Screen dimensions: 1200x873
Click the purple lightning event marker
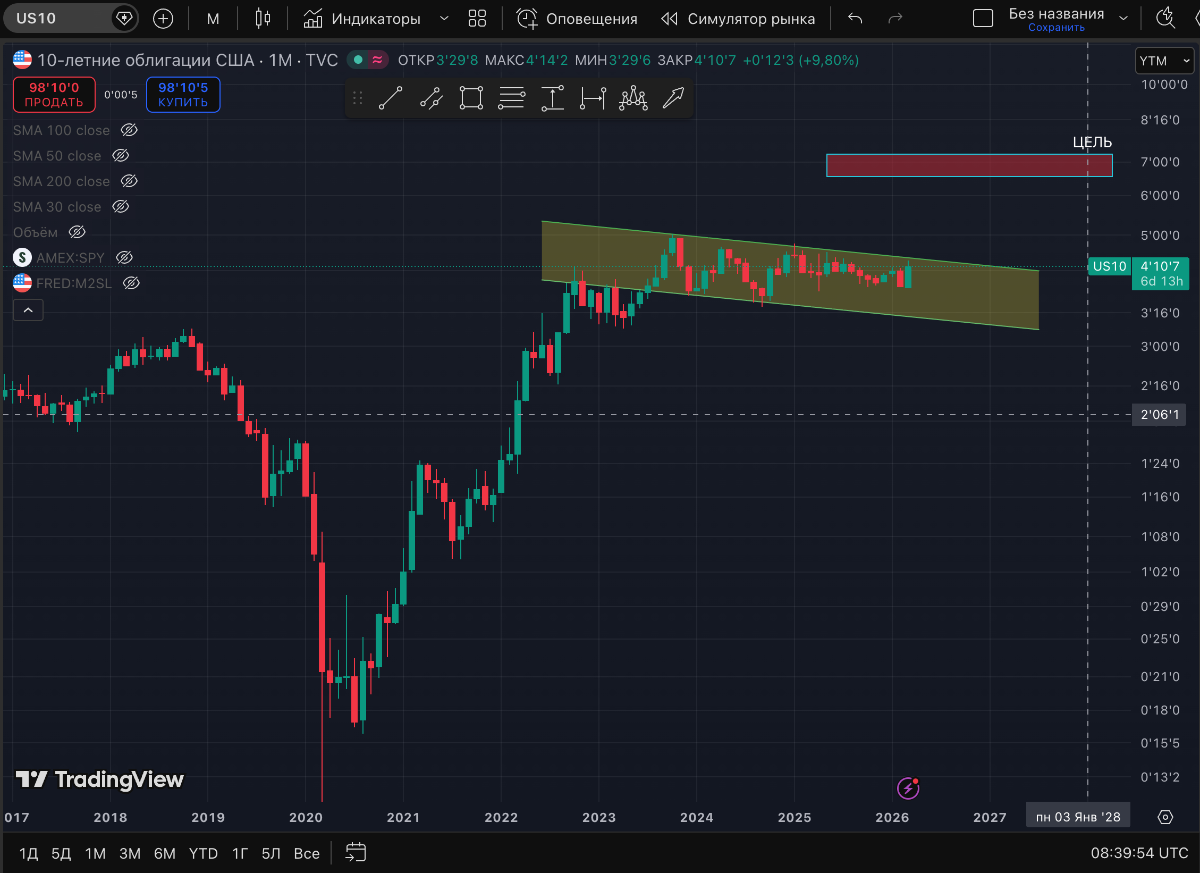908,788
